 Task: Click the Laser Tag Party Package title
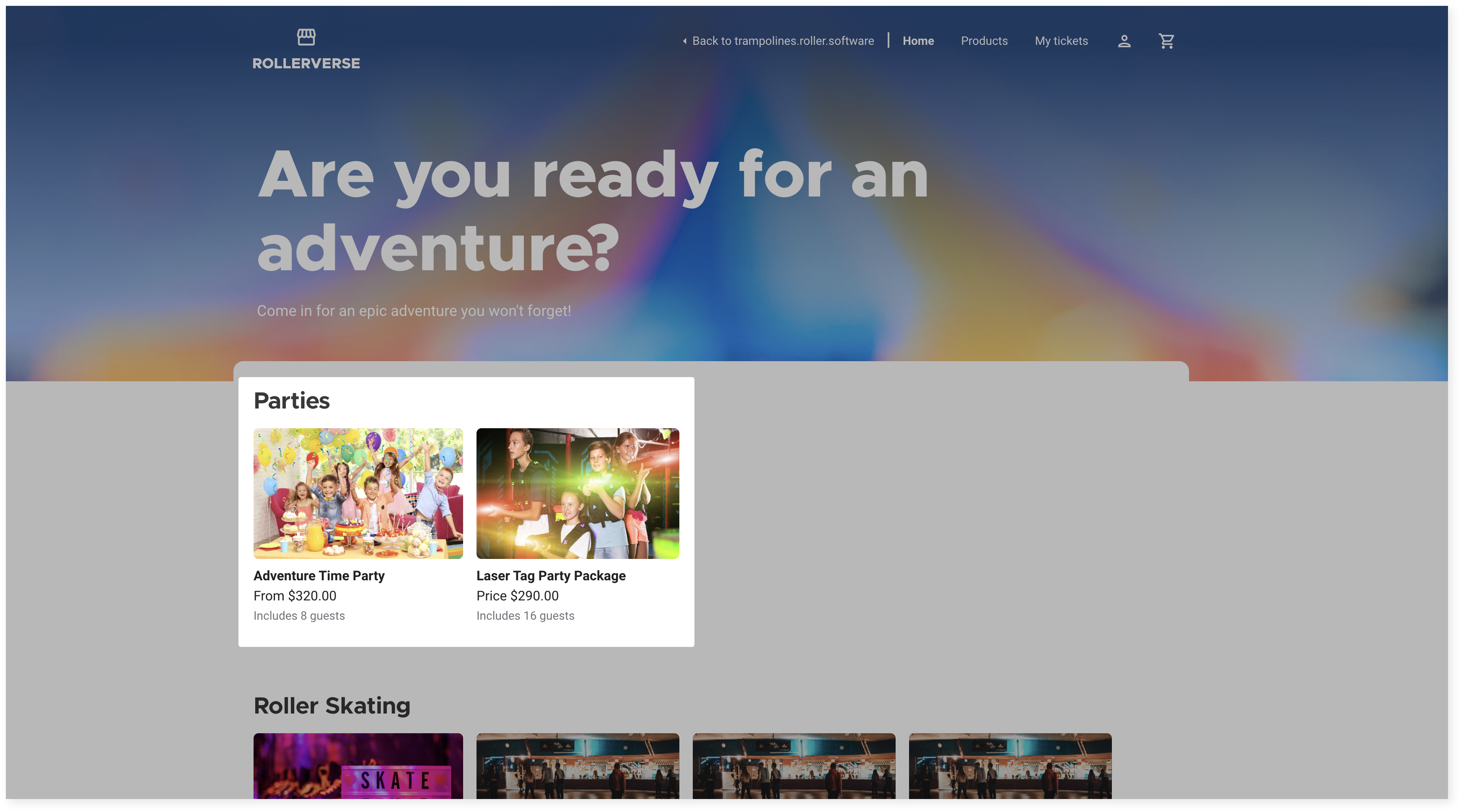(550, 576)
